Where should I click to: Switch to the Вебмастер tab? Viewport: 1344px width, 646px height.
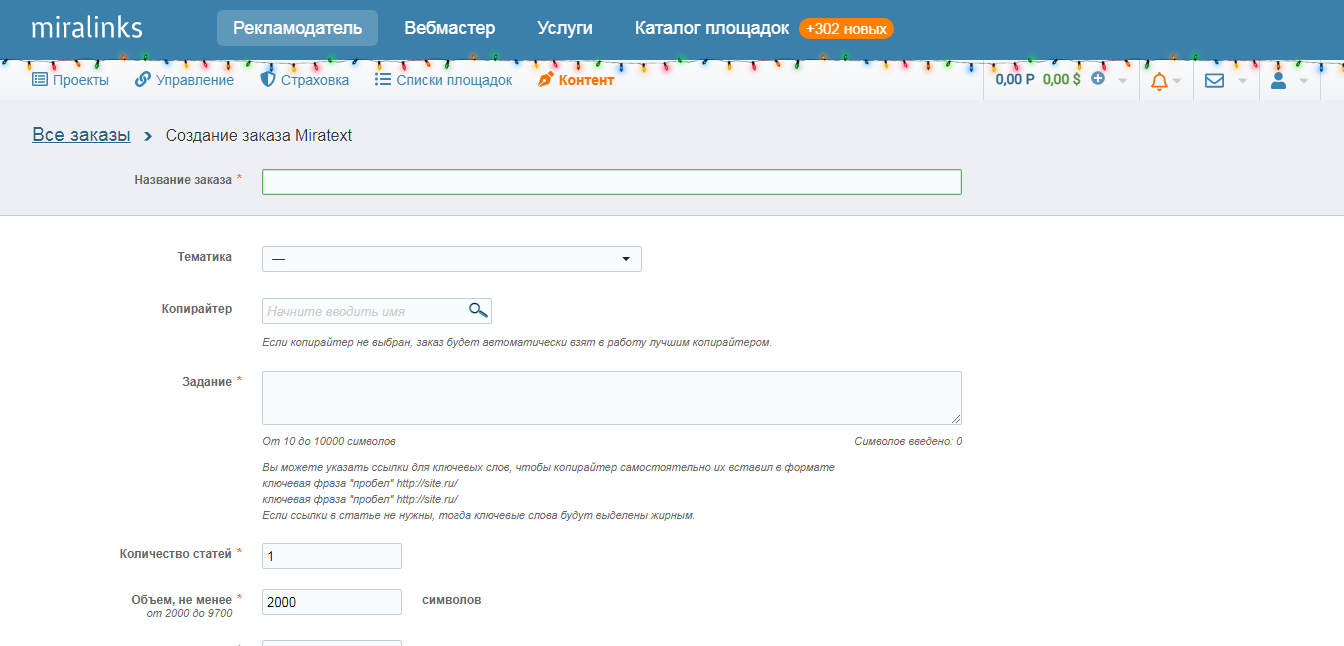(450, 28)
